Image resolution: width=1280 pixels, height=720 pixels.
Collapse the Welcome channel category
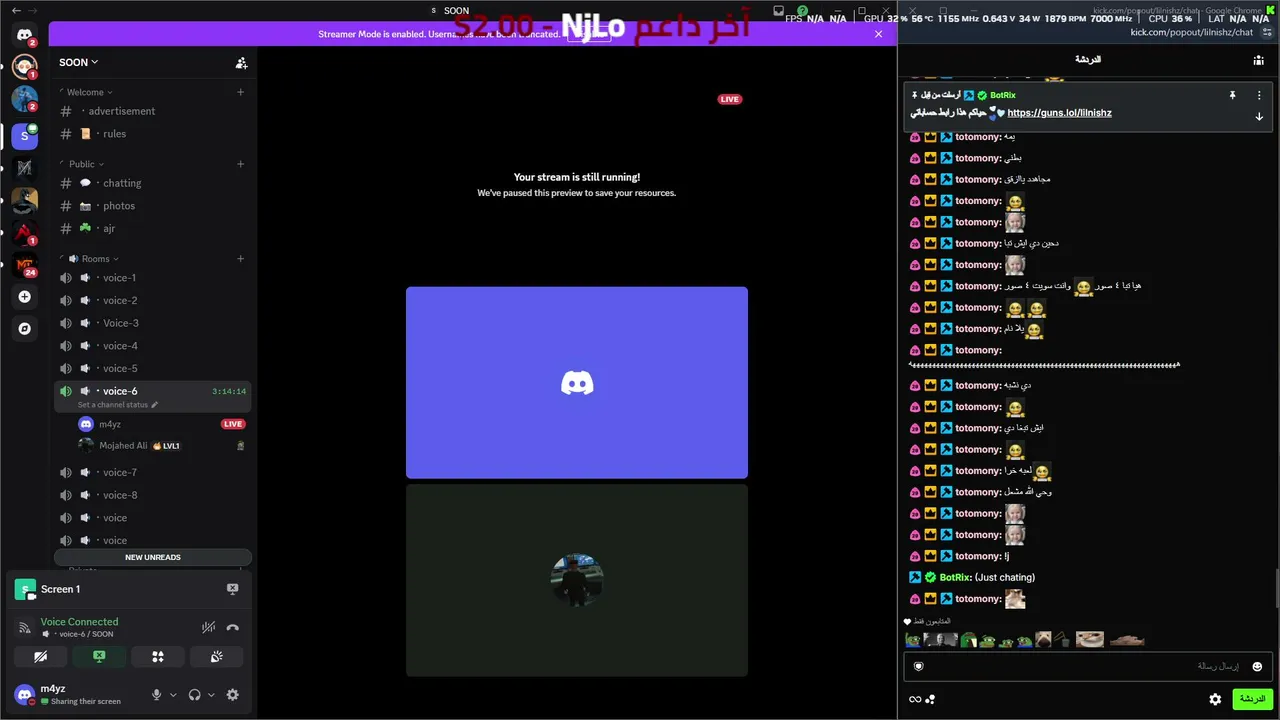coord(87,92)
